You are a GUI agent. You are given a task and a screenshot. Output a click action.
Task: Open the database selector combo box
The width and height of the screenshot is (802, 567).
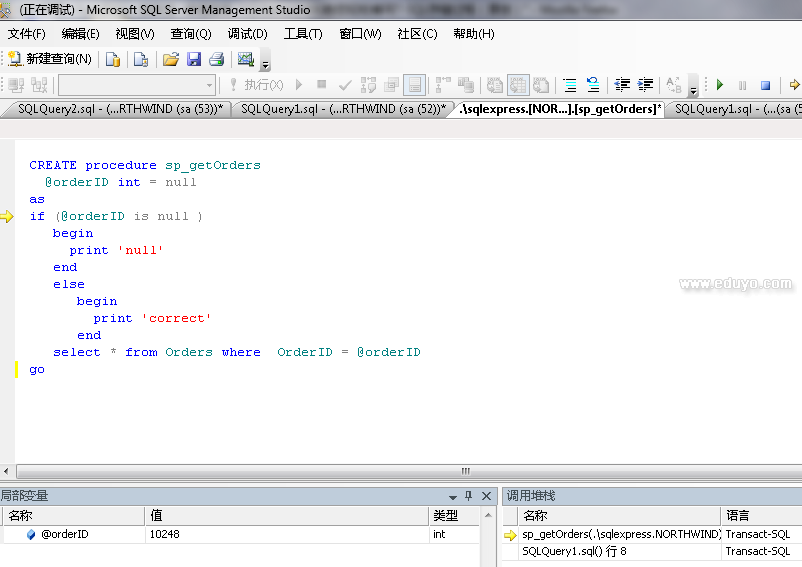136,85
